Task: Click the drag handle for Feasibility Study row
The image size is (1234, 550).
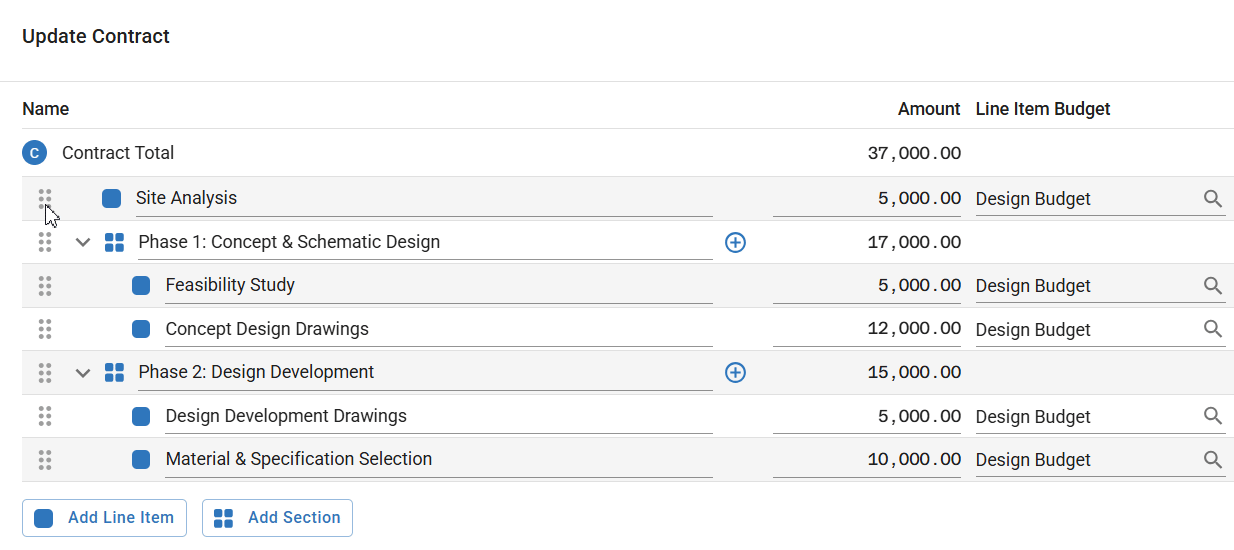Action: [45, 286]
